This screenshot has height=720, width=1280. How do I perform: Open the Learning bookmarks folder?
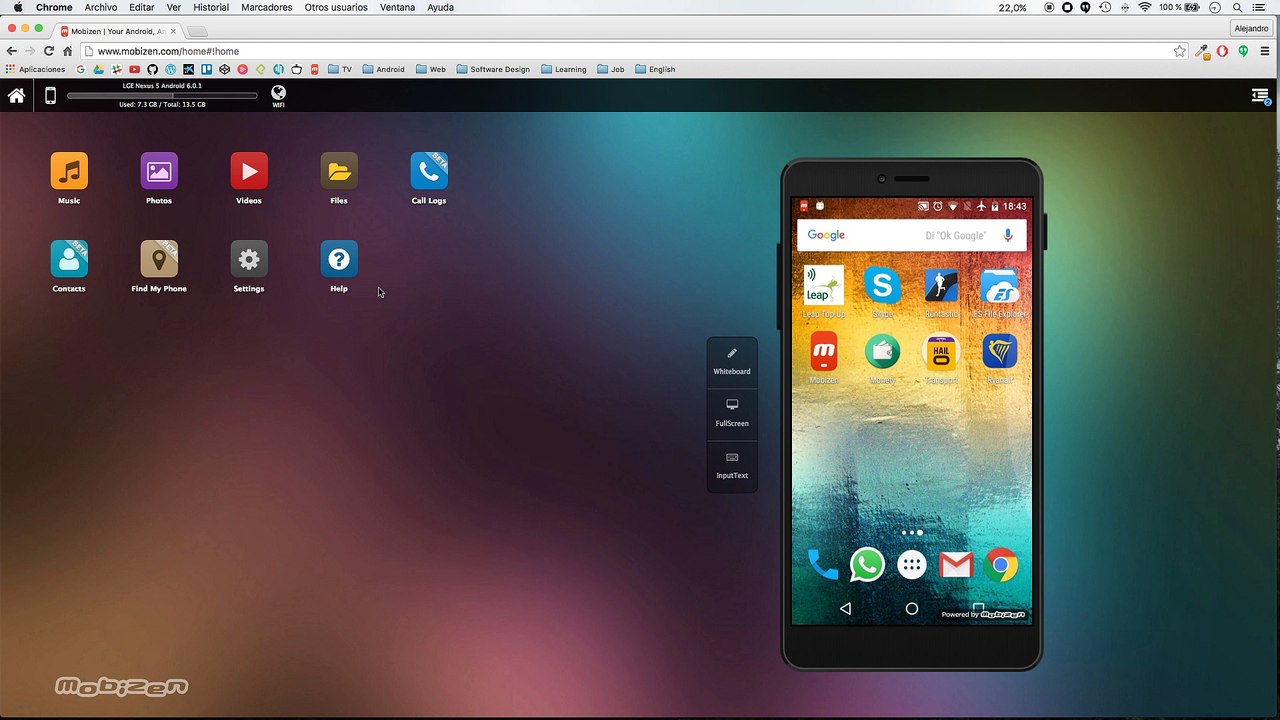coord(564,69)
